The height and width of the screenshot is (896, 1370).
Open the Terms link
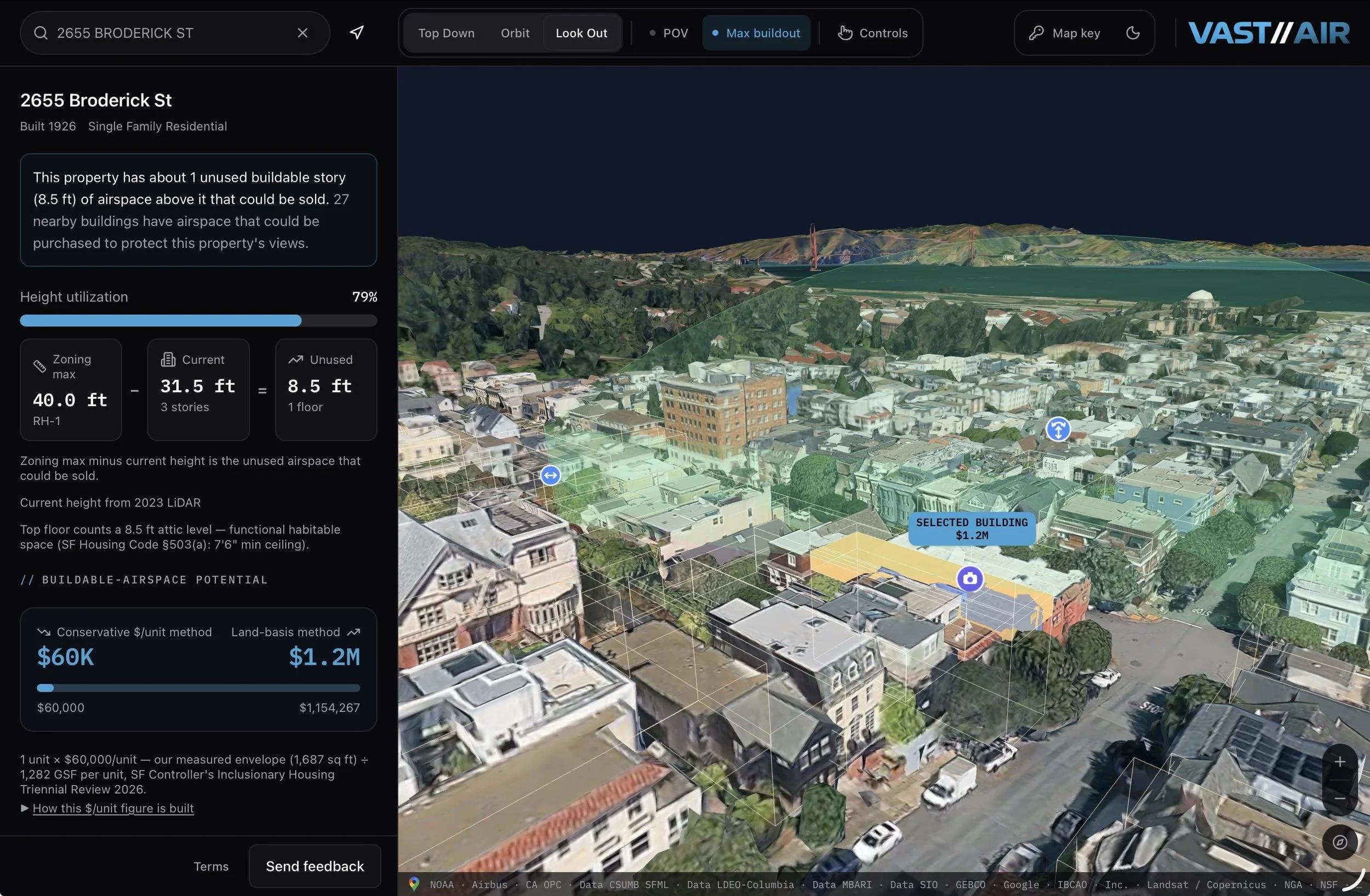click(x=210, y=866)
